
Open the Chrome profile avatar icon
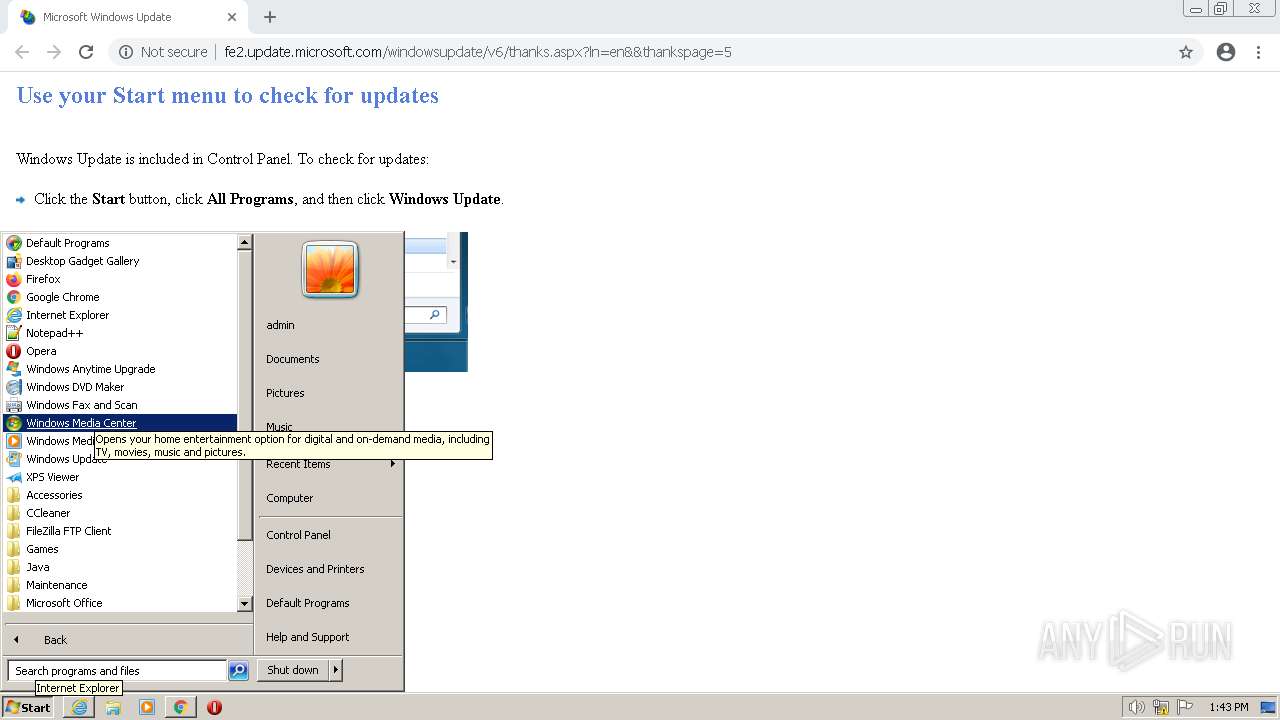[x=1226, y=52]
